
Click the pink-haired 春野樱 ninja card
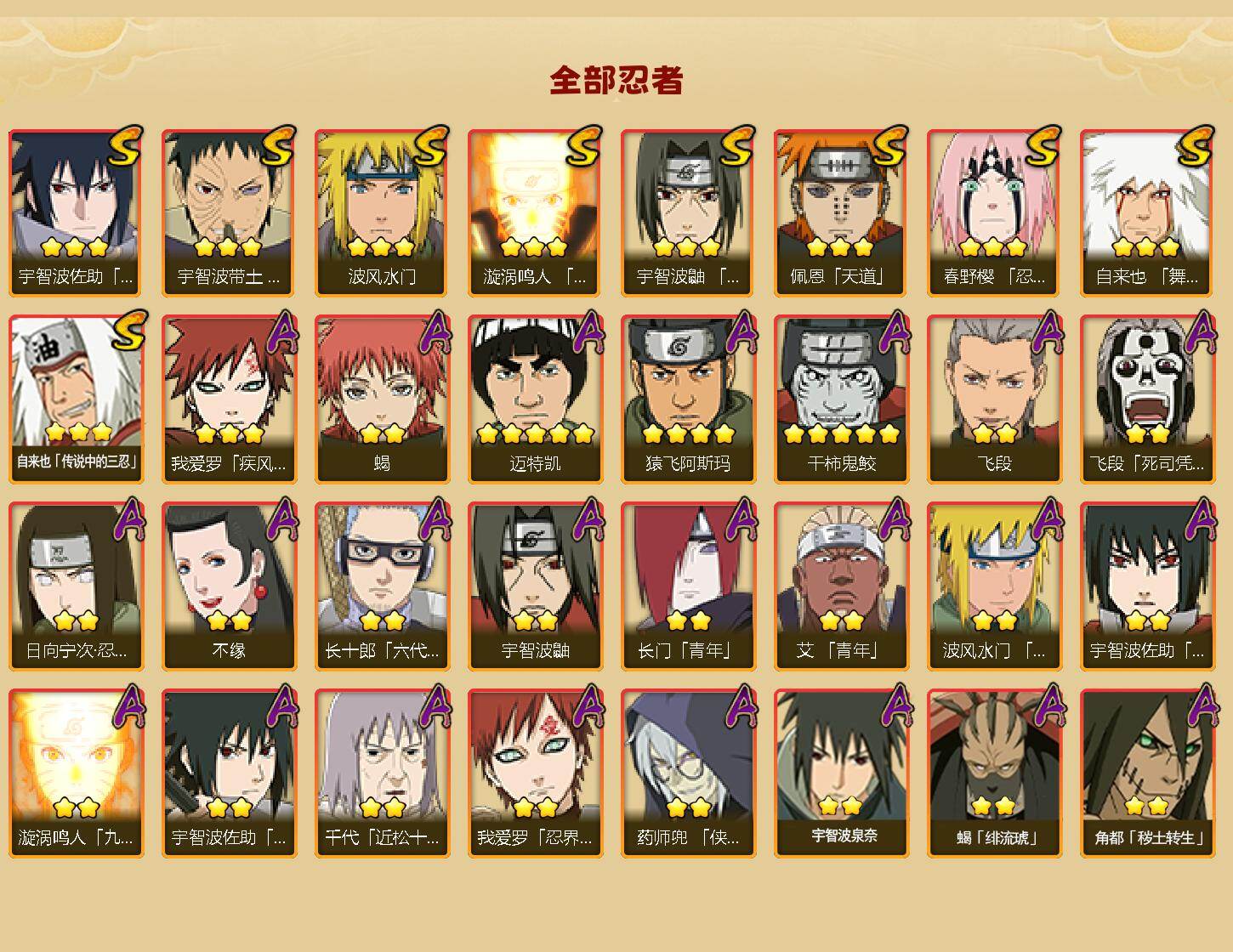pyautogui.click(x=994, y=212)
